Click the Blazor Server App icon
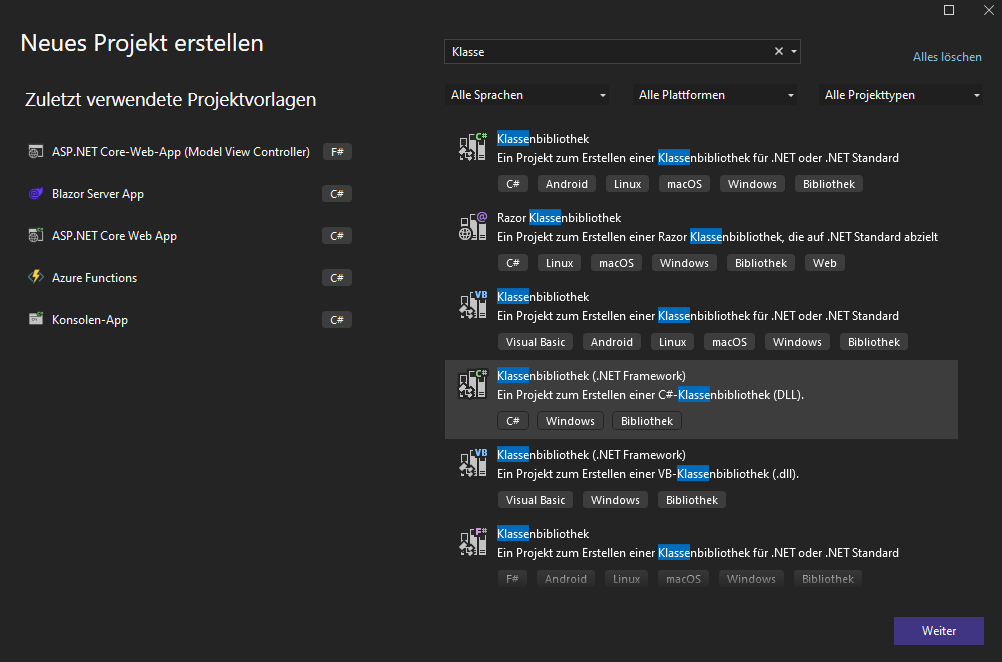1002x662 pixels. [x=36, y=194]
